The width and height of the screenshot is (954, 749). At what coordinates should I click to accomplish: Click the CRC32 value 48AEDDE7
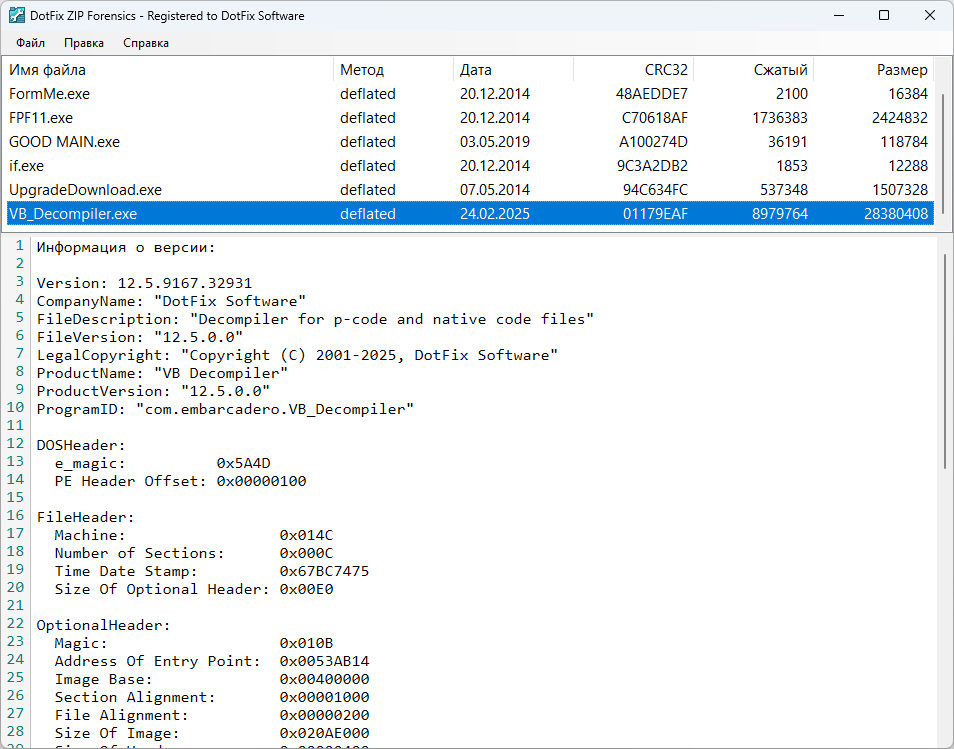coord(652,94)
